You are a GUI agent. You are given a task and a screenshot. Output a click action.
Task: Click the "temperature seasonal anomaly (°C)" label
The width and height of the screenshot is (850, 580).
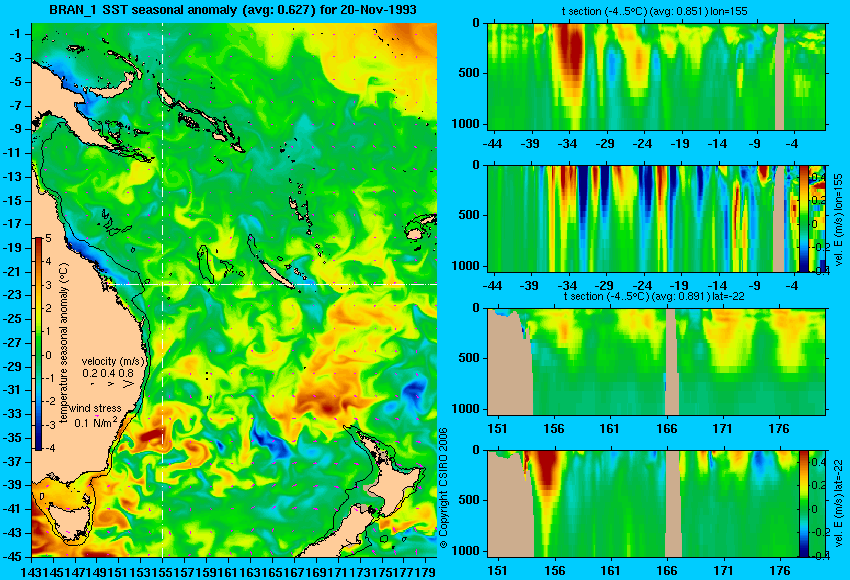(64, 343)
